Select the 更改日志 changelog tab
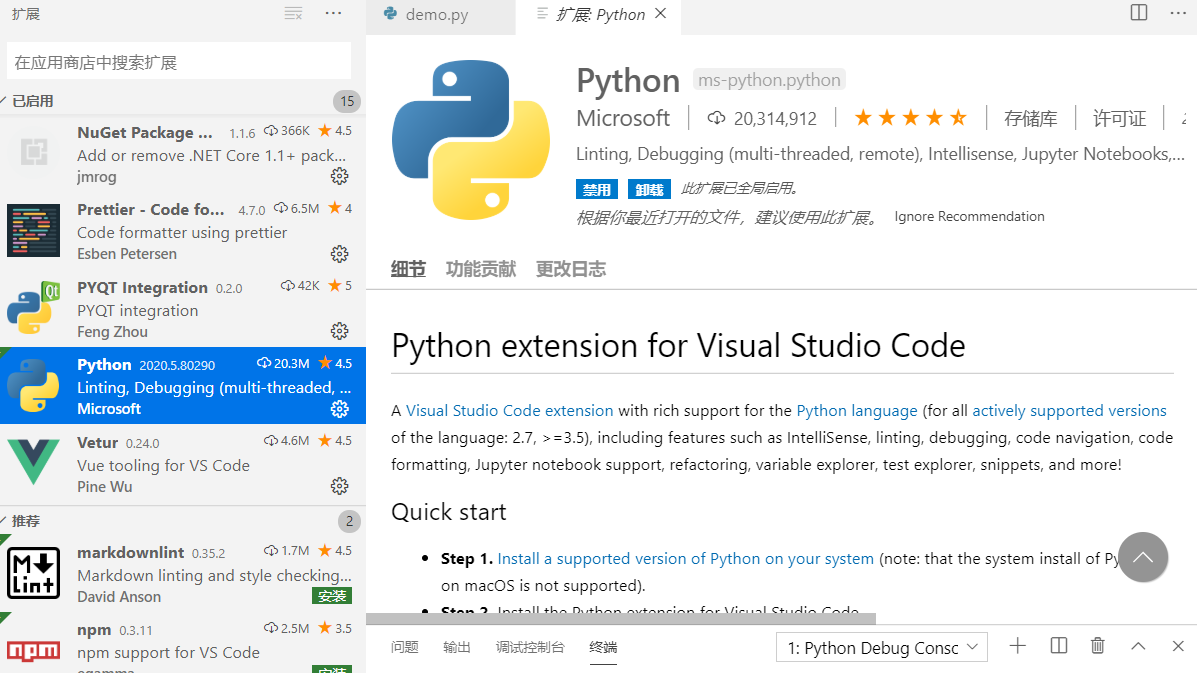This screenshot has width=1197, height=673. [571, 269]
